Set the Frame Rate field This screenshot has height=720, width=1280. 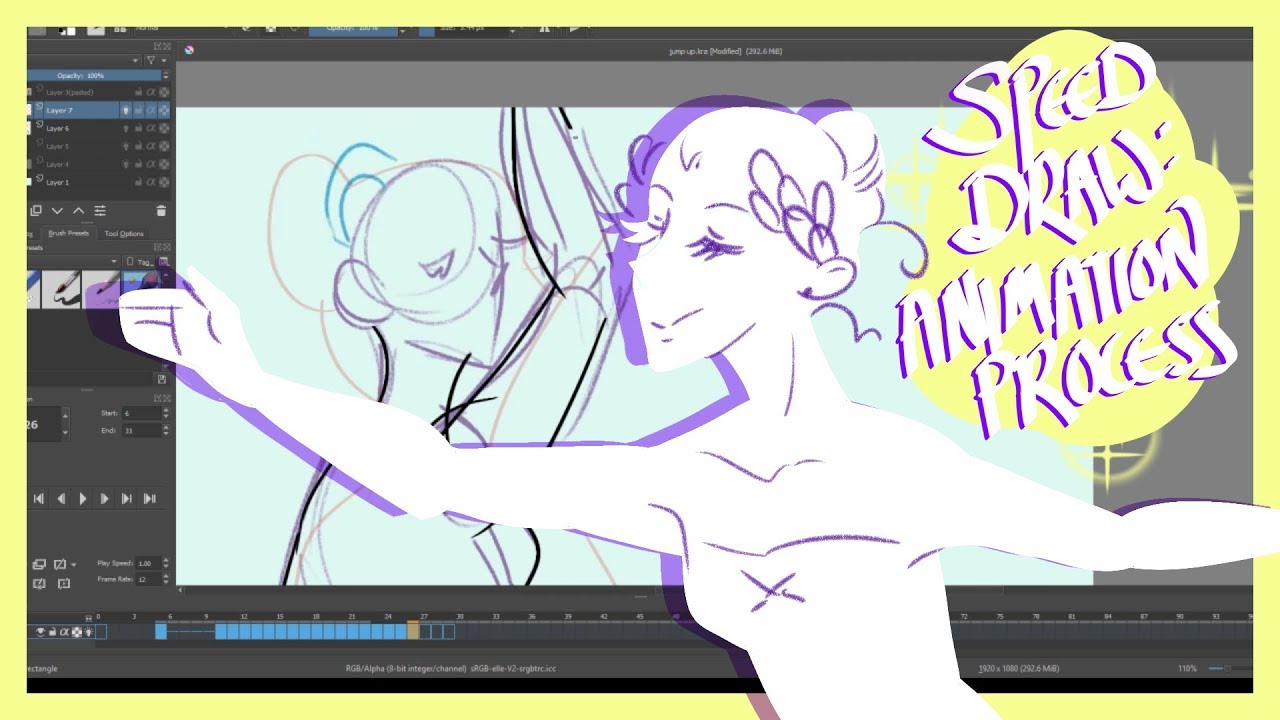coord(147,579)
